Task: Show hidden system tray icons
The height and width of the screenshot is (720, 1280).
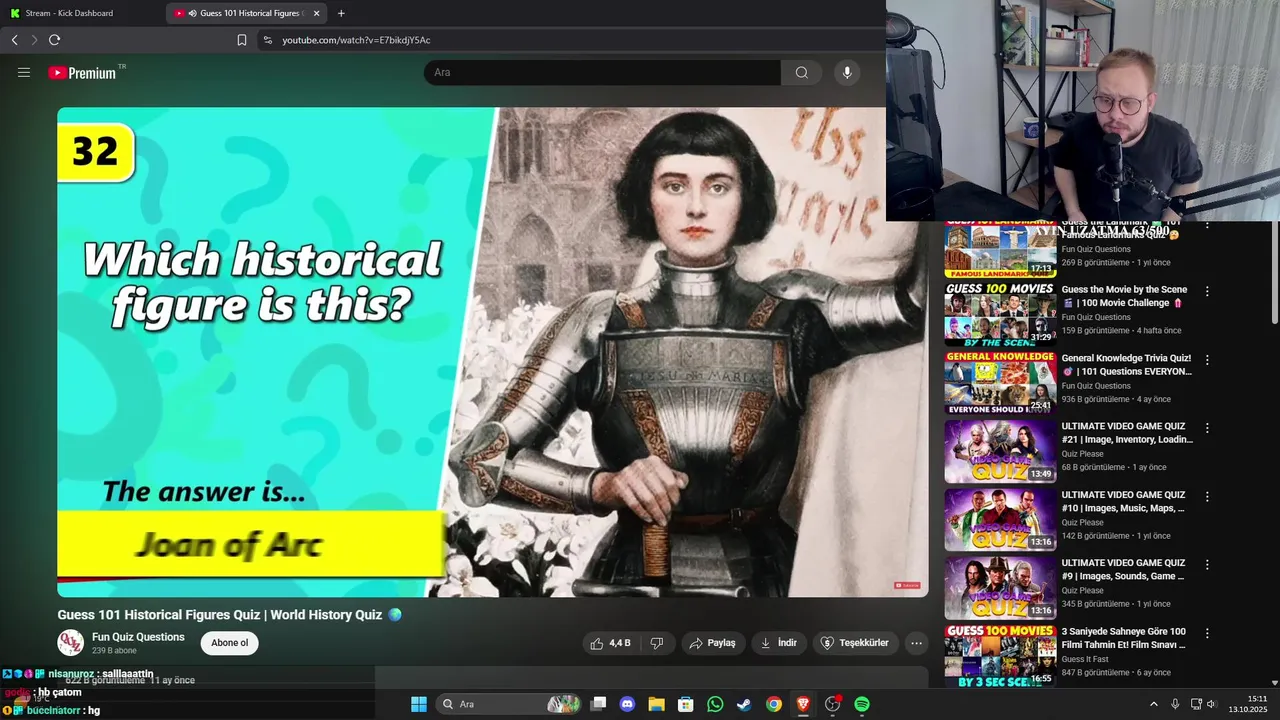Action: tap(1153, 704)
